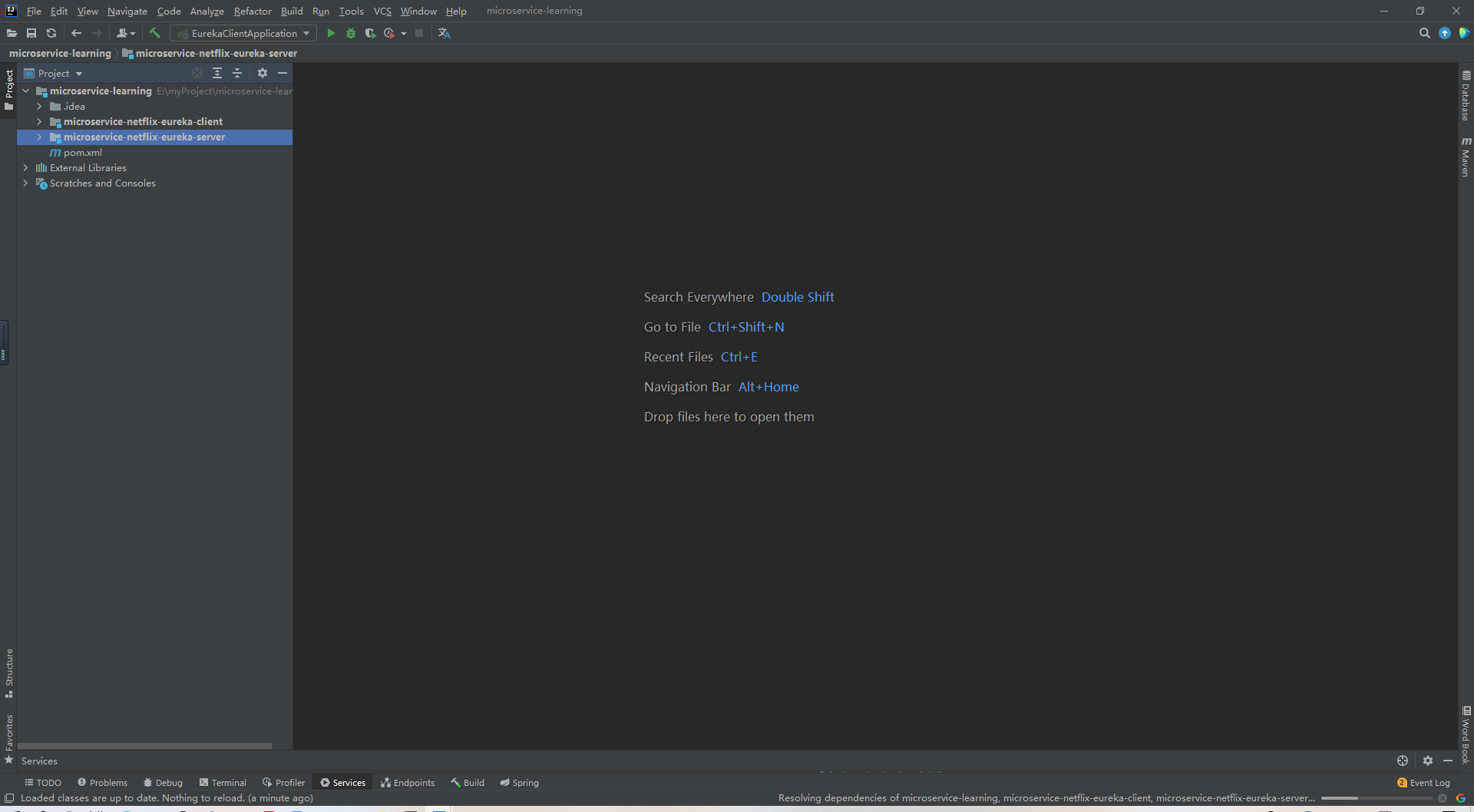Open the VCS menu
The image size is (1474, 812).
[x=382, y=11]
